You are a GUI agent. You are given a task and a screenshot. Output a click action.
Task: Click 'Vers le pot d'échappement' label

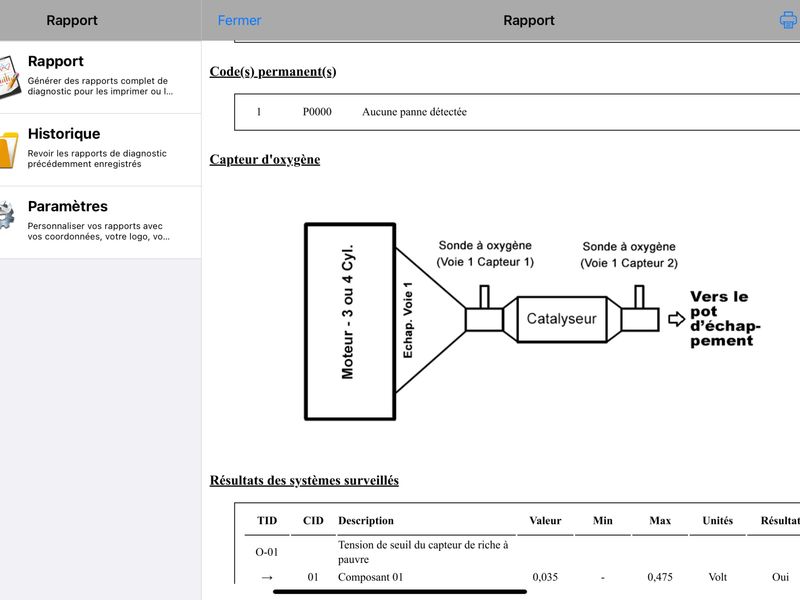[x=725, y=318]
